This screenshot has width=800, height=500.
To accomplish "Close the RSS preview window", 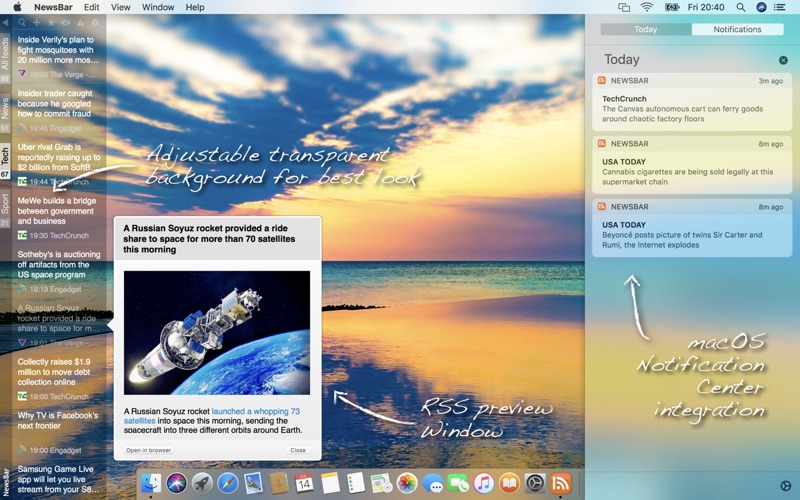I will coord(298,450).
